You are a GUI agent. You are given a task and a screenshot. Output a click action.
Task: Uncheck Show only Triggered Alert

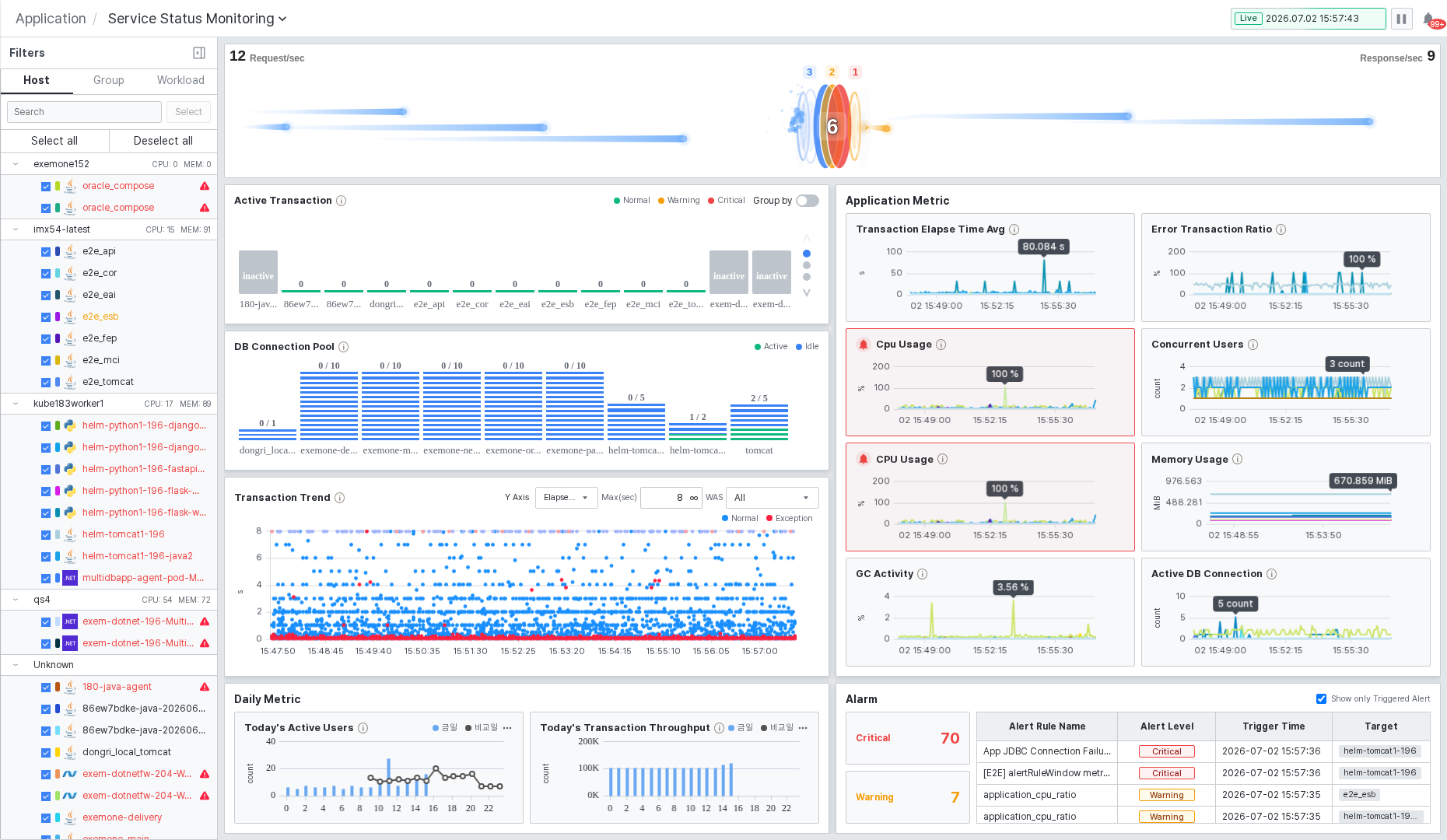(1321, 699)
